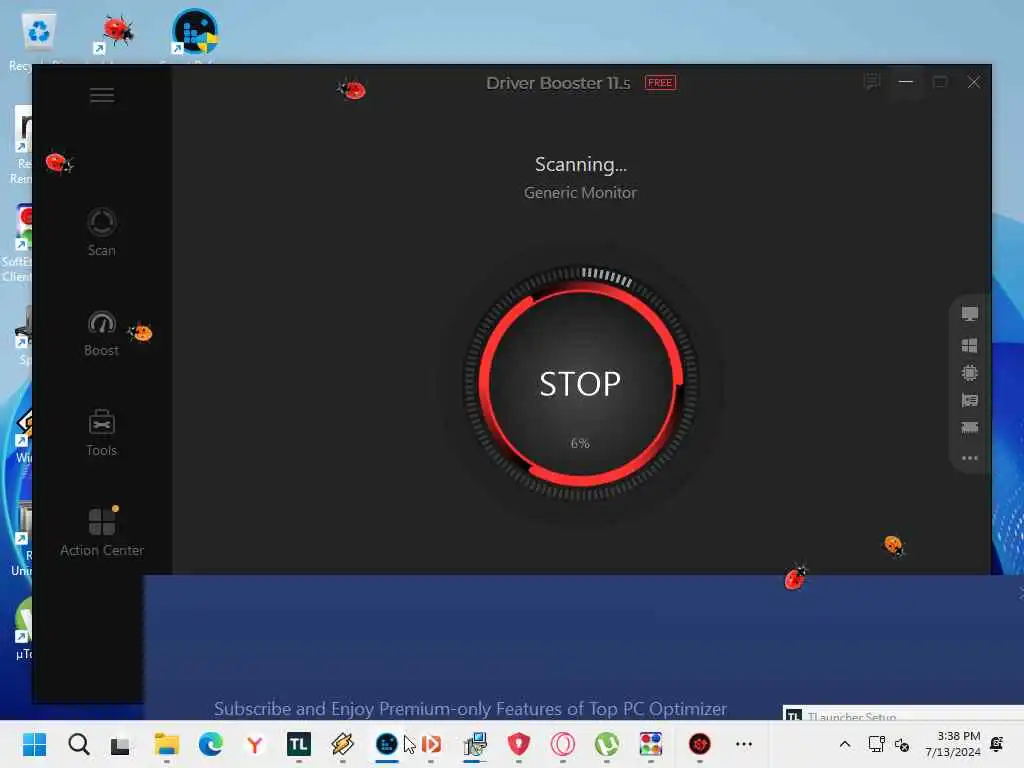Click the Driver Booster taskbar icon
This screenshot has height=768, width=1024.
coord(700,744)
